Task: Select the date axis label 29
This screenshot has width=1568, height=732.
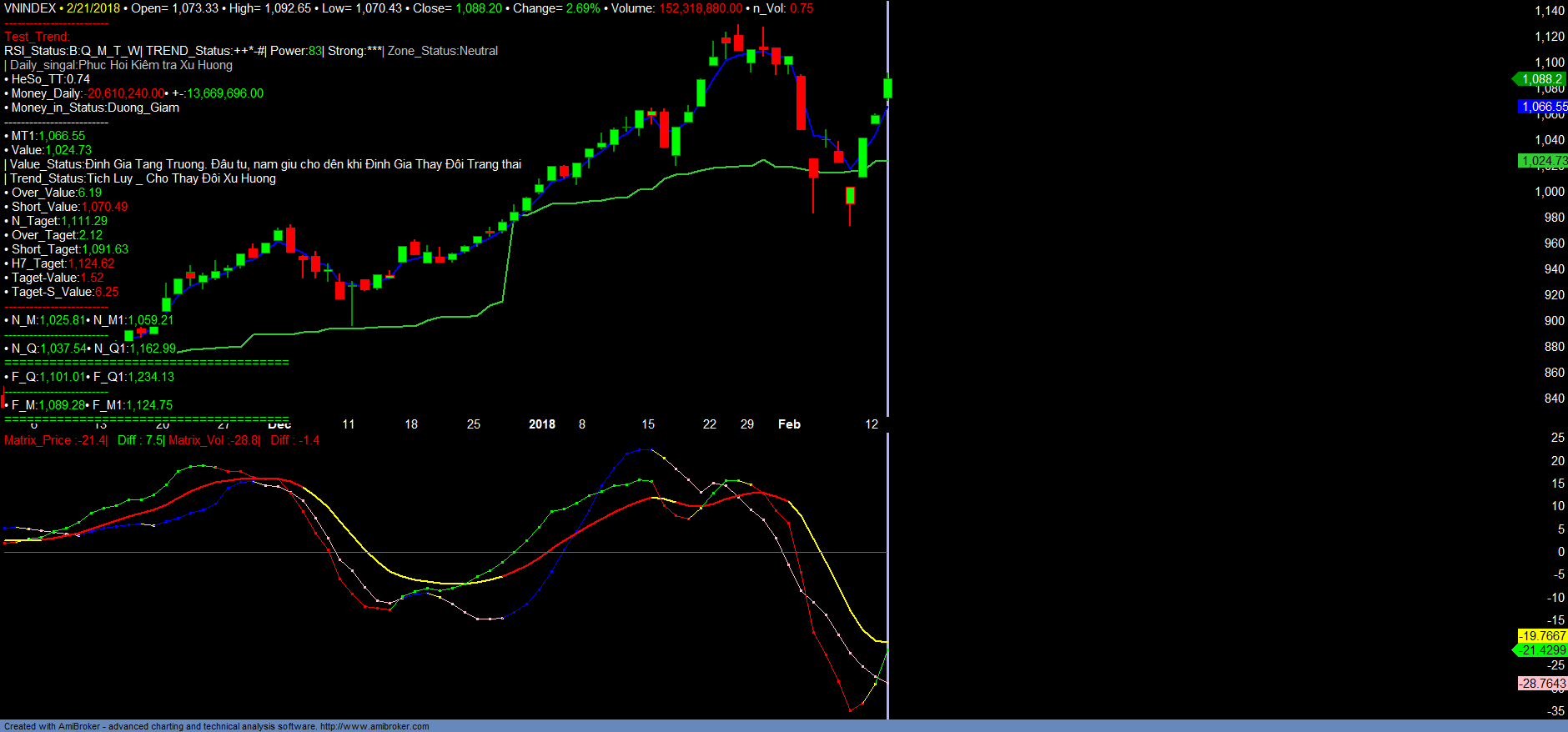Action: (747, 424)
